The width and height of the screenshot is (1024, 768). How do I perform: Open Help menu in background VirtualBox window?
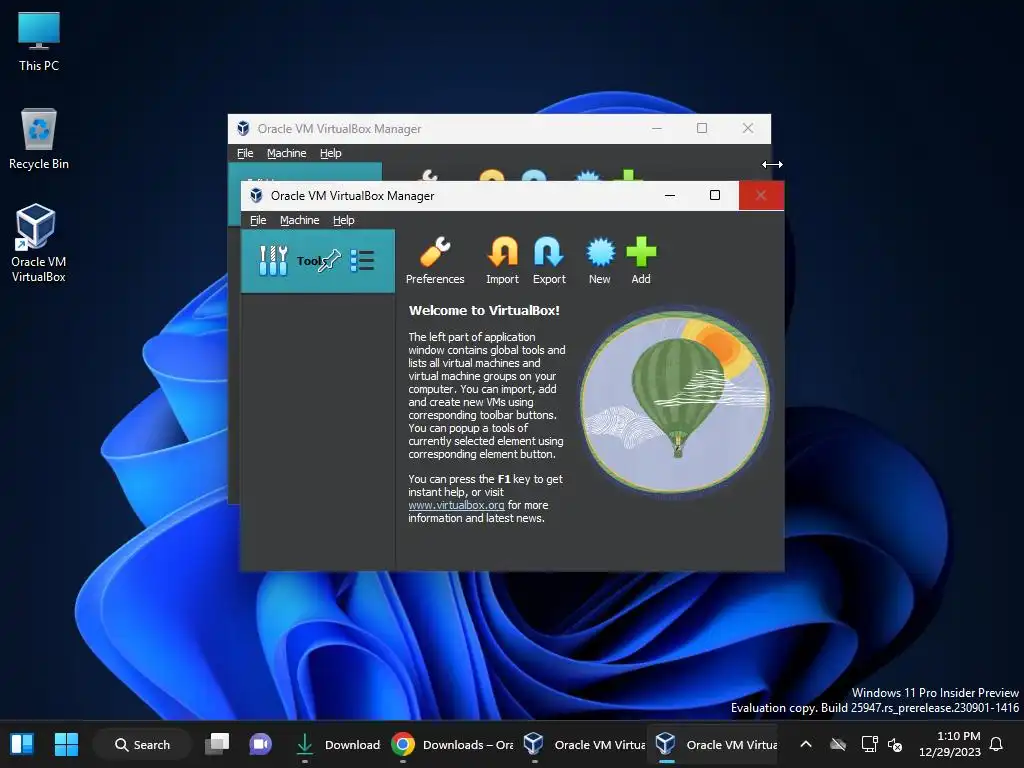(x=330, y=153)
